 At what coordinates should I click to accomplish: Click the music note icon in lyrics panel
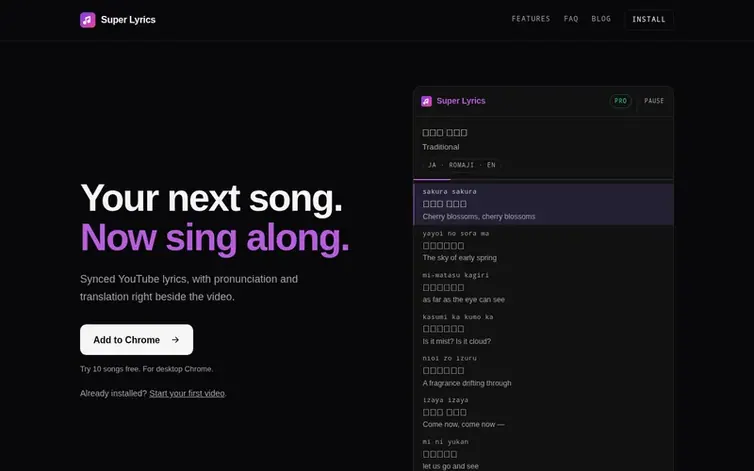(426, 101)
